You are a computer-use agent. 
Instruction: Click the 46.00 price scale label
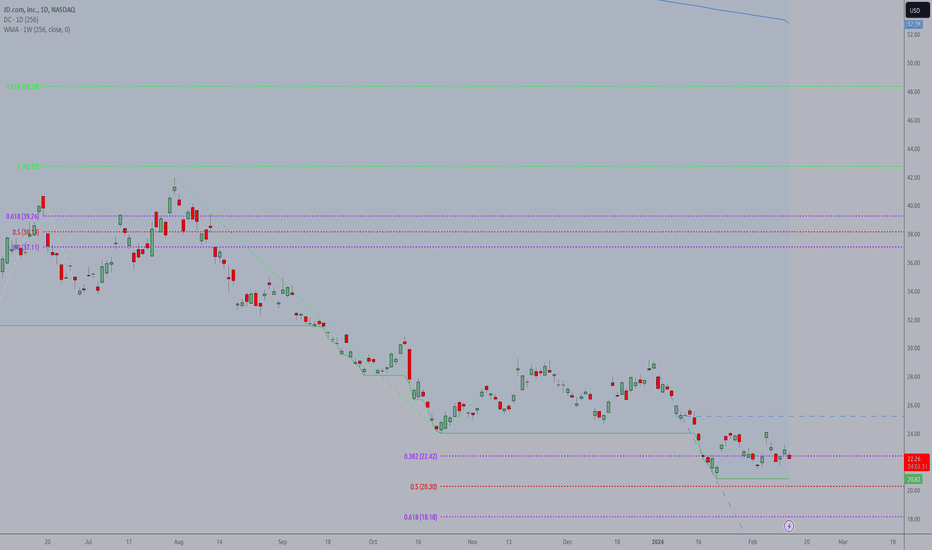[913, 121]
